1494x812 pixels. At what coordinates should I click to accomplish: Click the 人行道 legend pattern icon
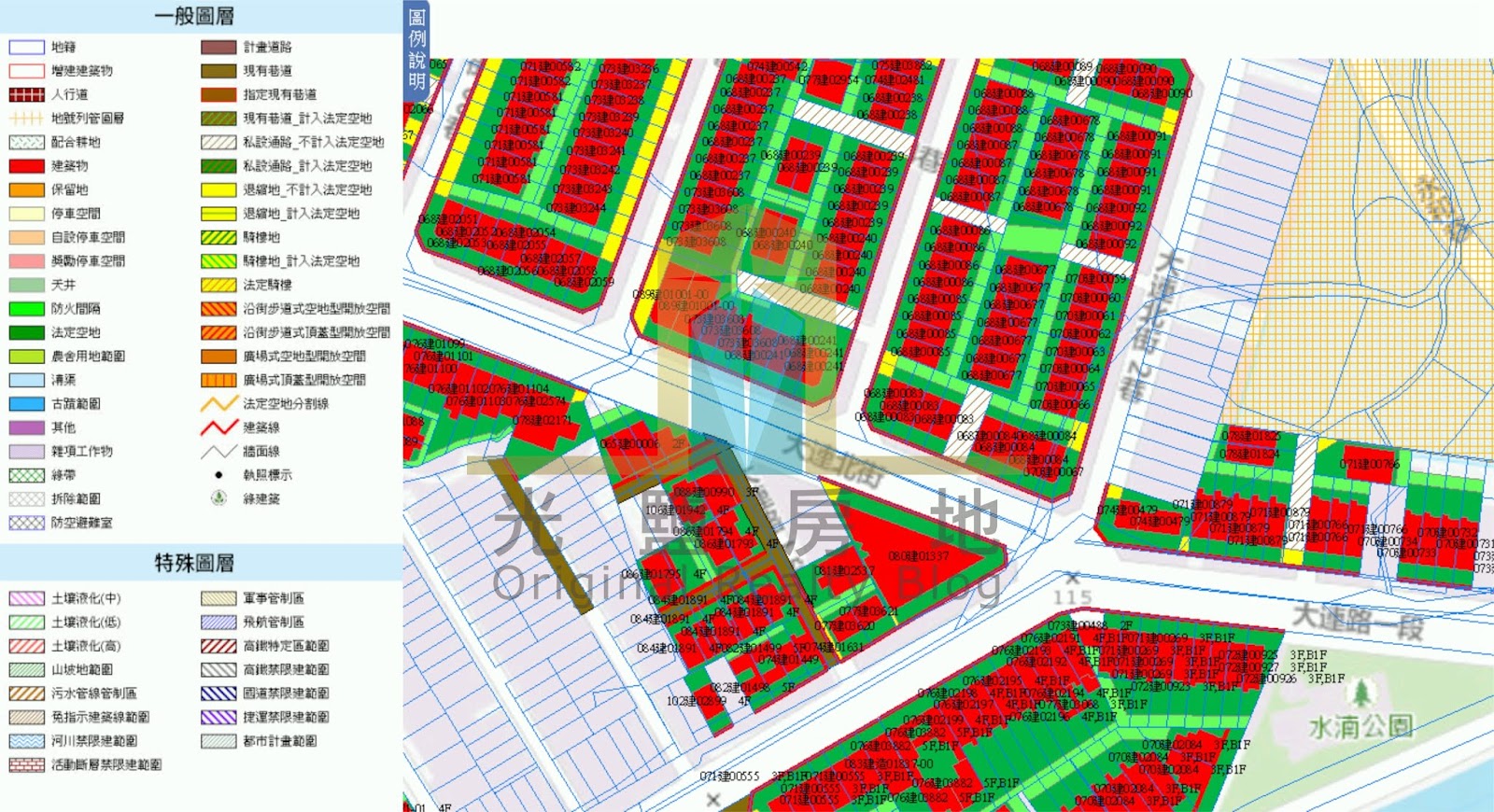(26, 94)
